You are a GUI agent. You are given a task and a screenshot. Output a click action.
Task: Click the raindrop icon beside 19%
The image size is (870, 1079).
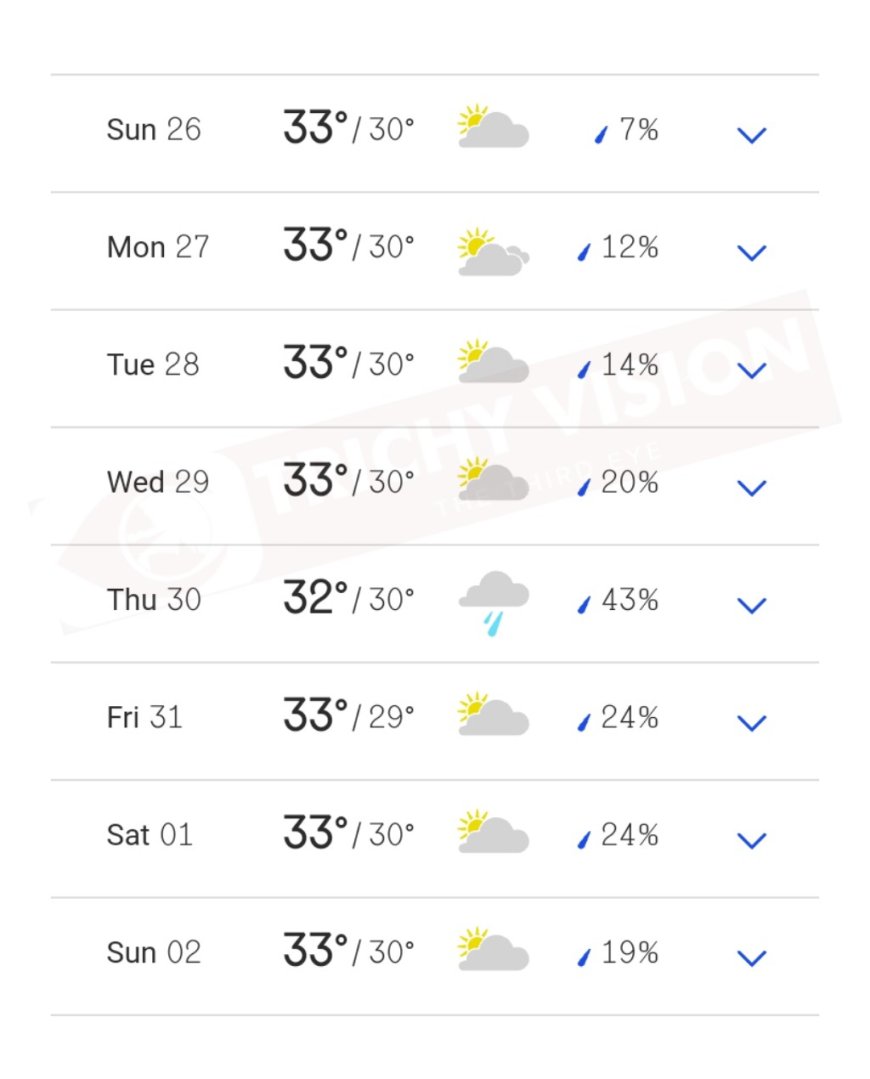[x=585, y=957]
